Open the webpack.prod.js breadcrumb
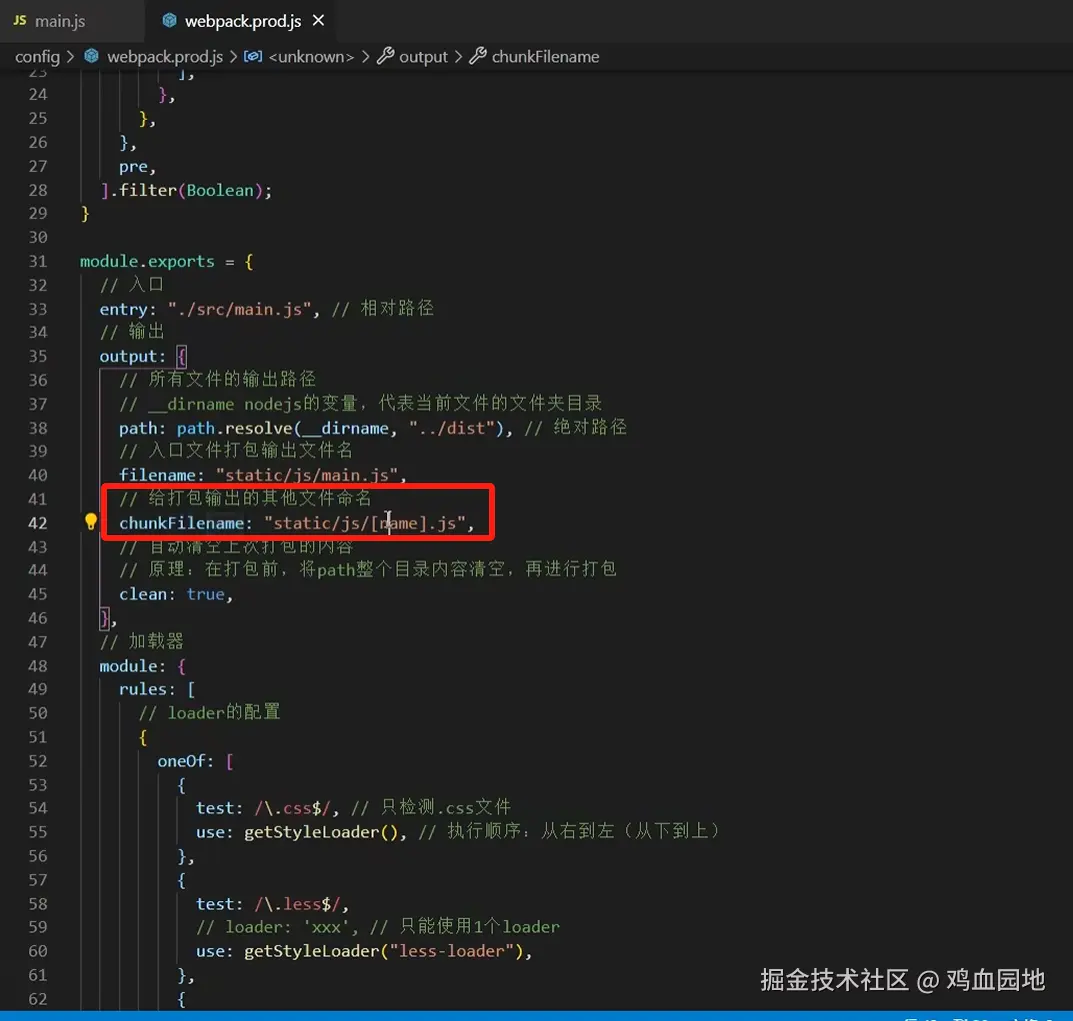The width and height of the screenshot is (1073, 1021). (x=165, y=57)
